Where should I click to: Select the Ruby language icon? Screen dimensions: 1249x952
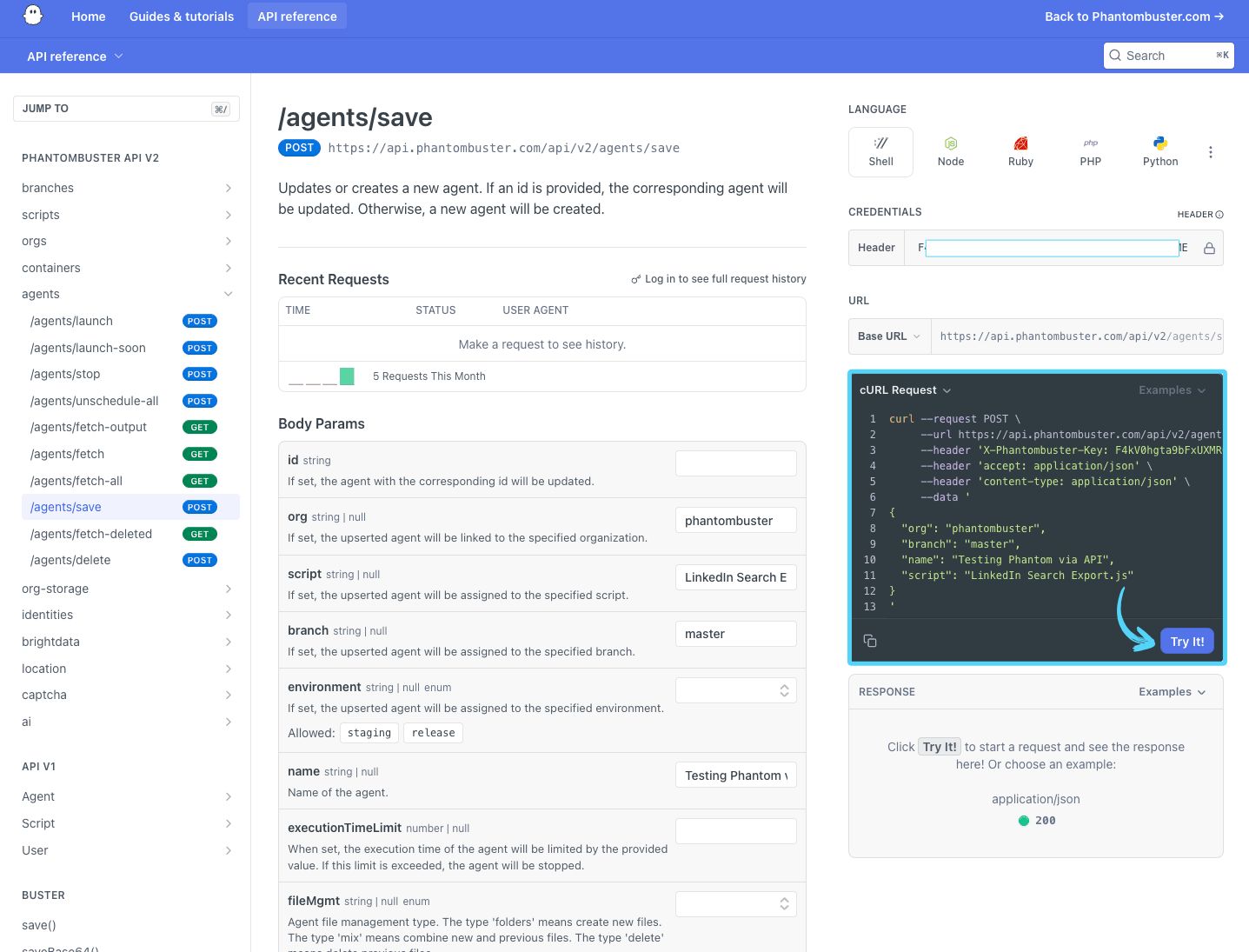1020,152
